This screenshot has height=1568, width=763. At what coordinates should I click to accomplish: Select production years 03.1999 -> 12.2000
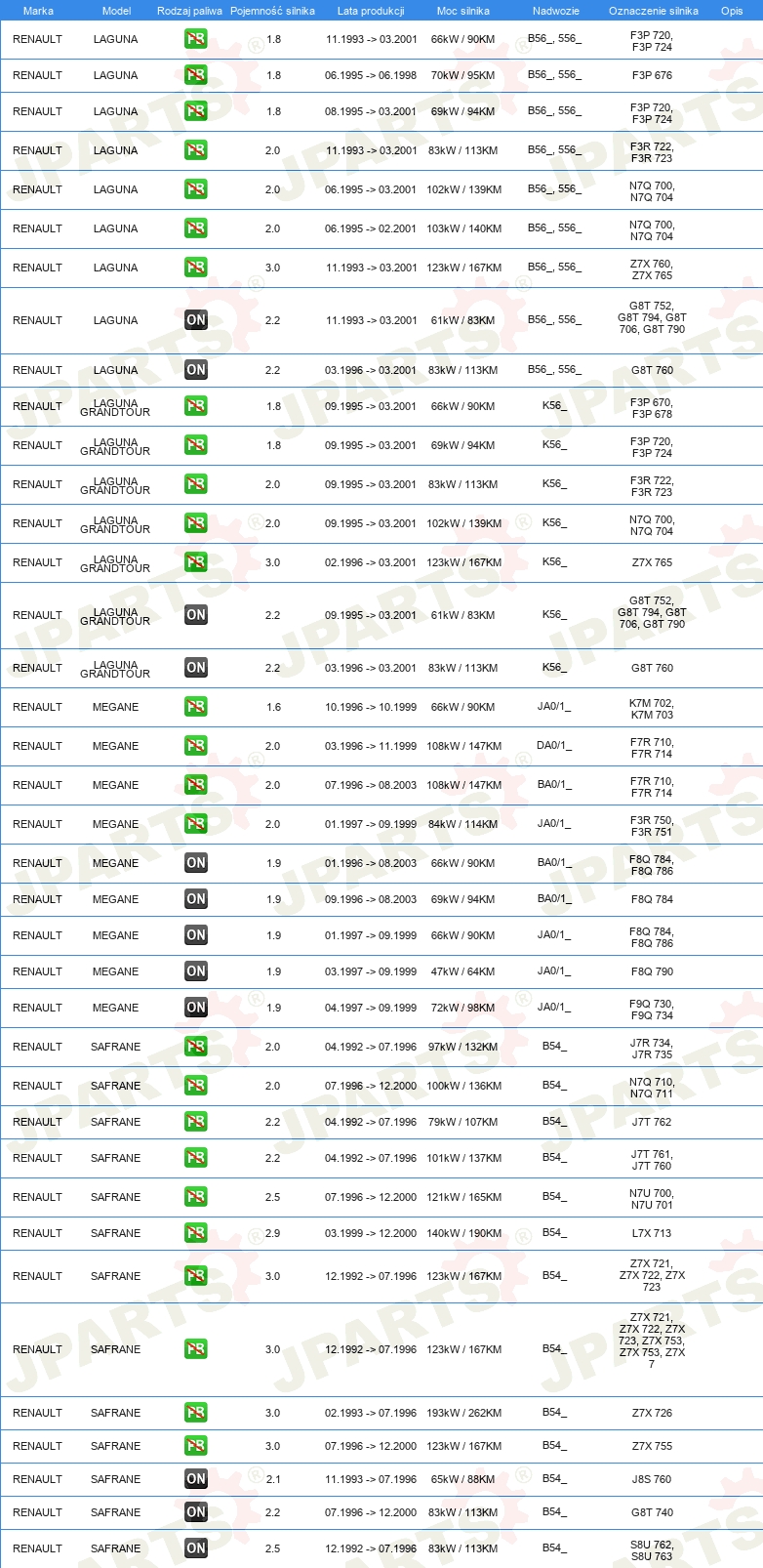(x=371, y=1233)
